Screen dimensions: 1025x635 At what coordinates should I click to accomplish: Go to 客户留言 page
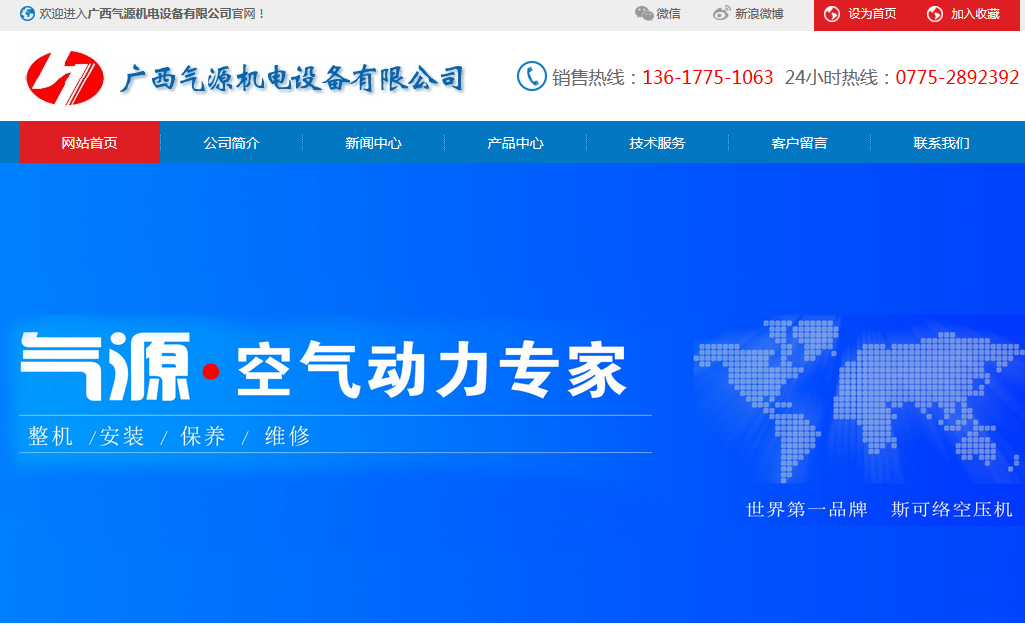click(798, 142)
